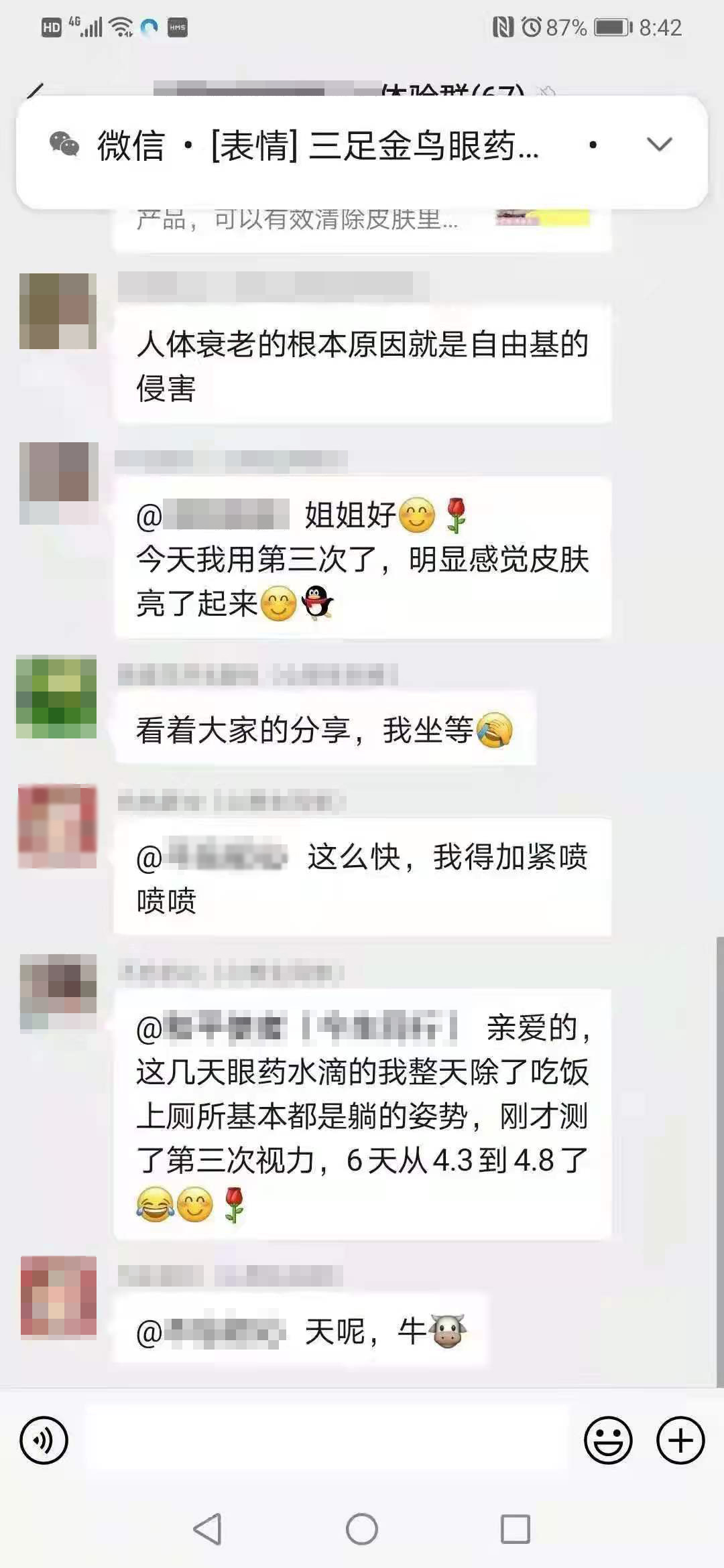Tap the message 今天我用第三次了

(363, 558)
